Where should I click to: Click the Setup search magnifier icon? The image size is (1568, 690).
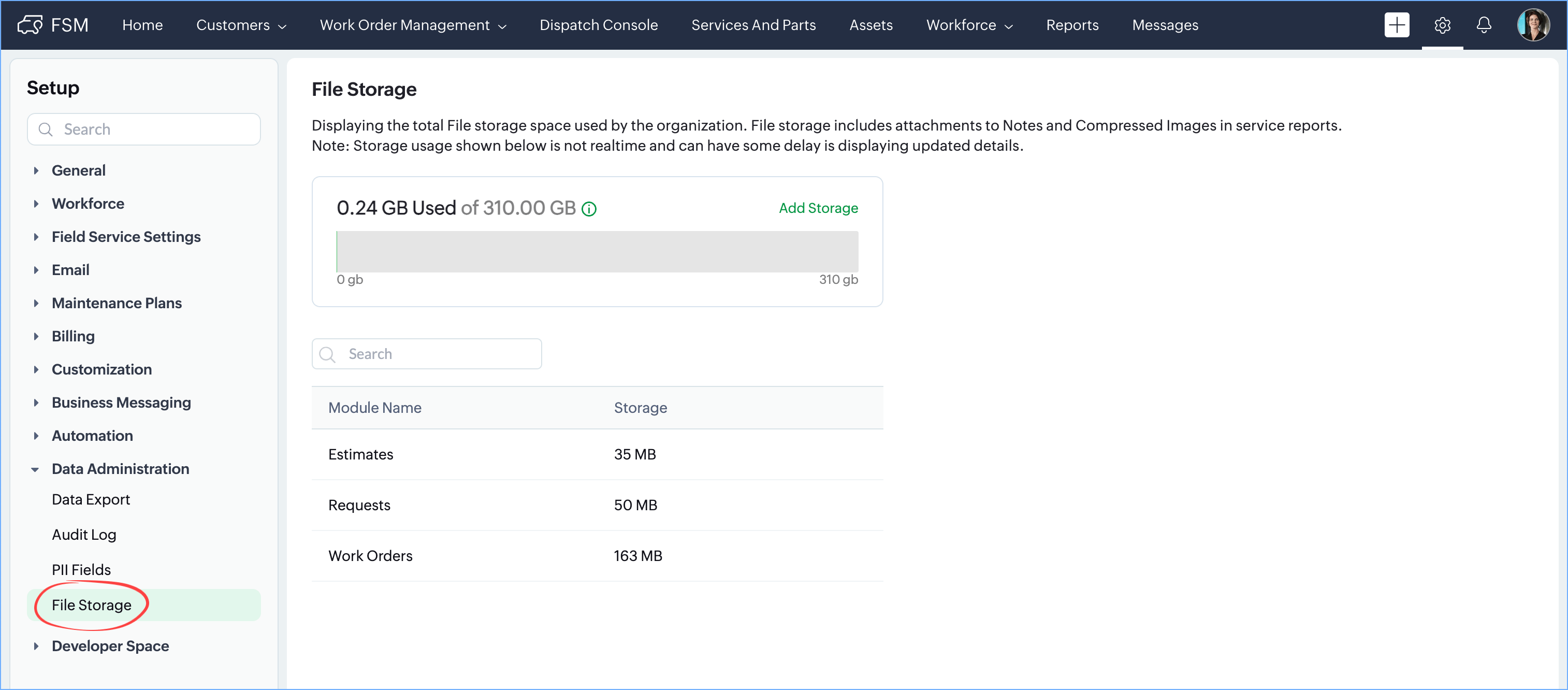[x=46, y=130]
